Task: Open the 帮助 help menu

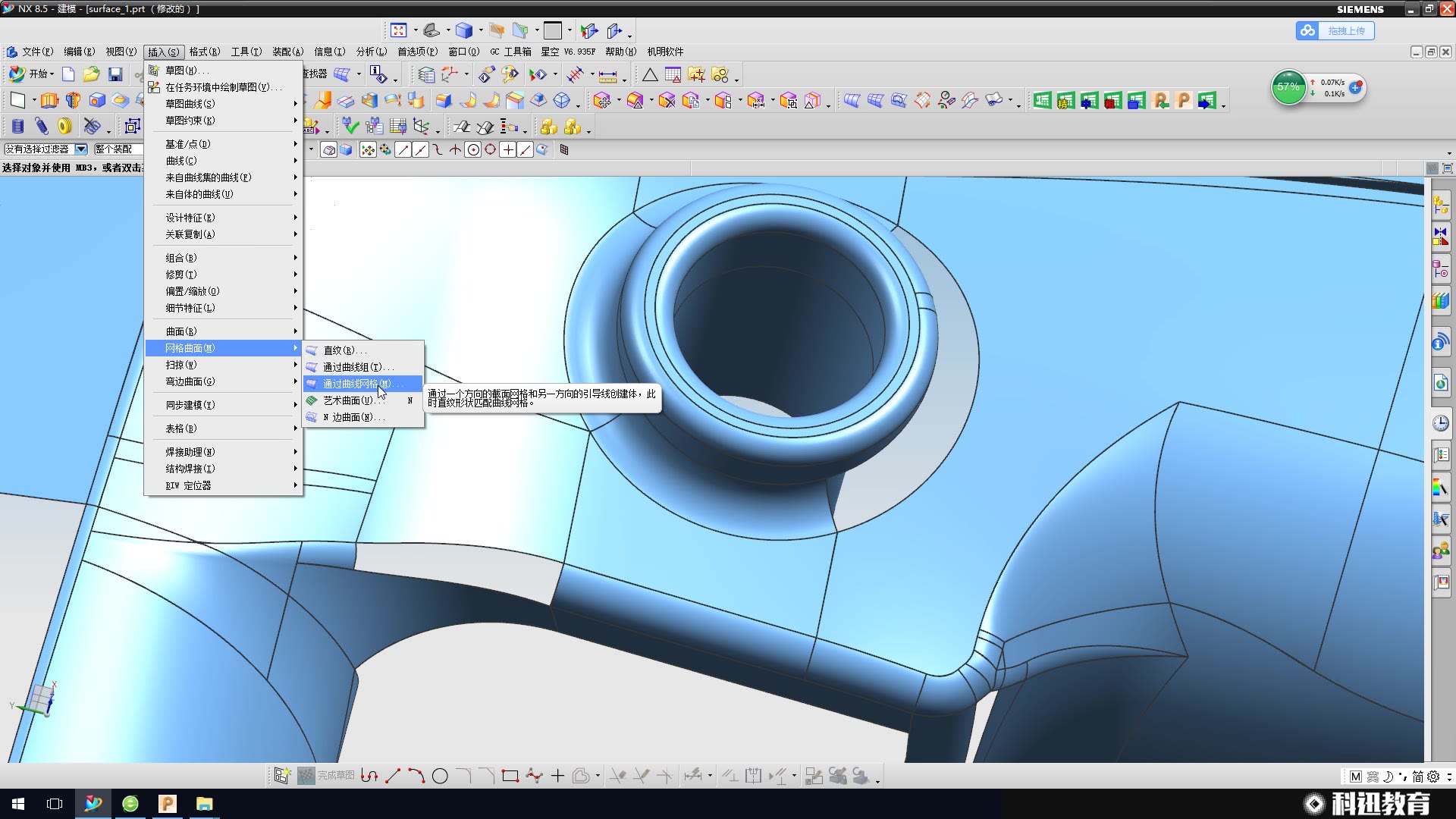Action: pos(620,52)
